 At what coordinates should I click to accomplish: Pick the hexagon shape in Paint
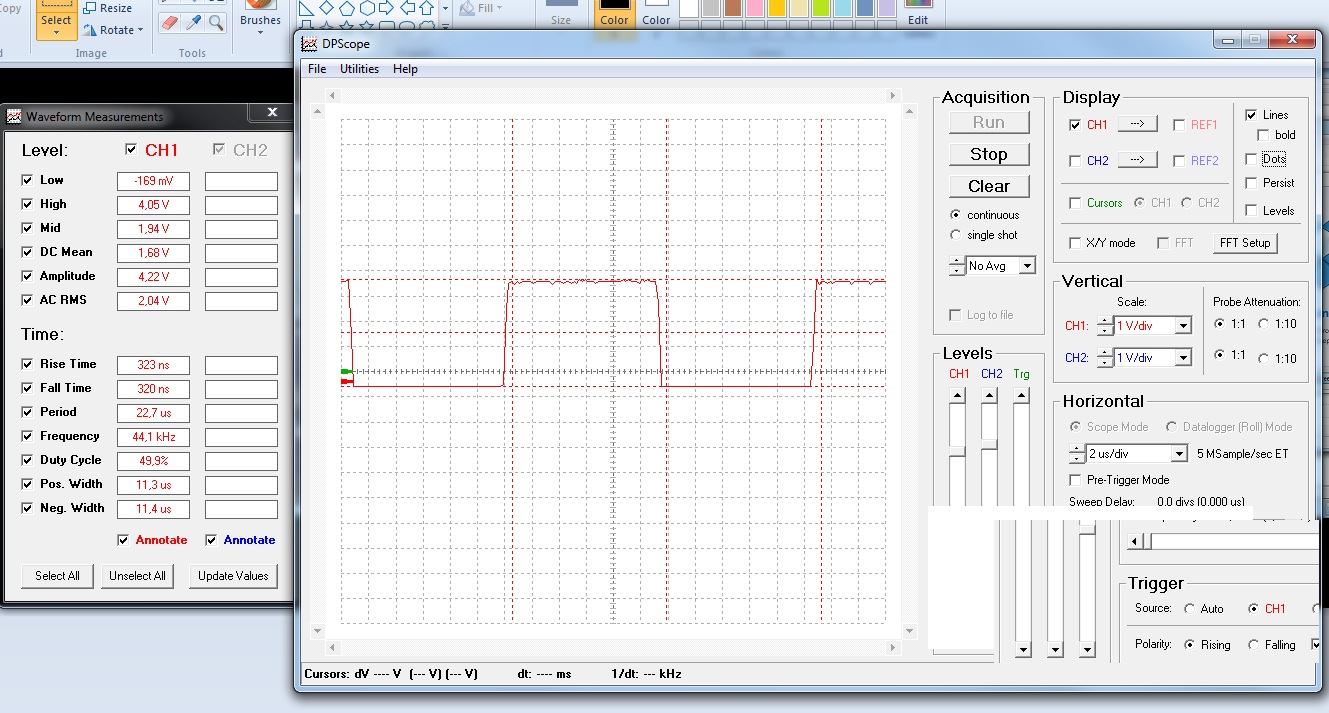tap(367, 8)
